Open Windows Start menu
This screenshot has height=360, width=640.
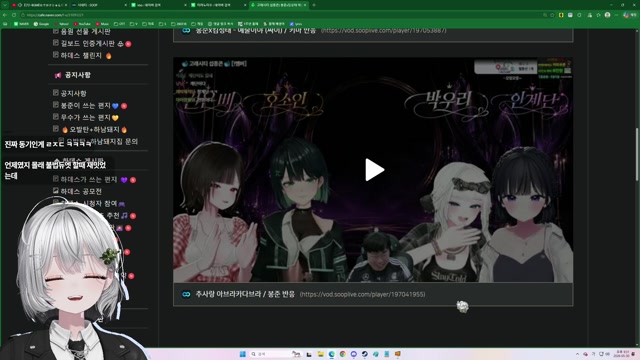(242, 354)
